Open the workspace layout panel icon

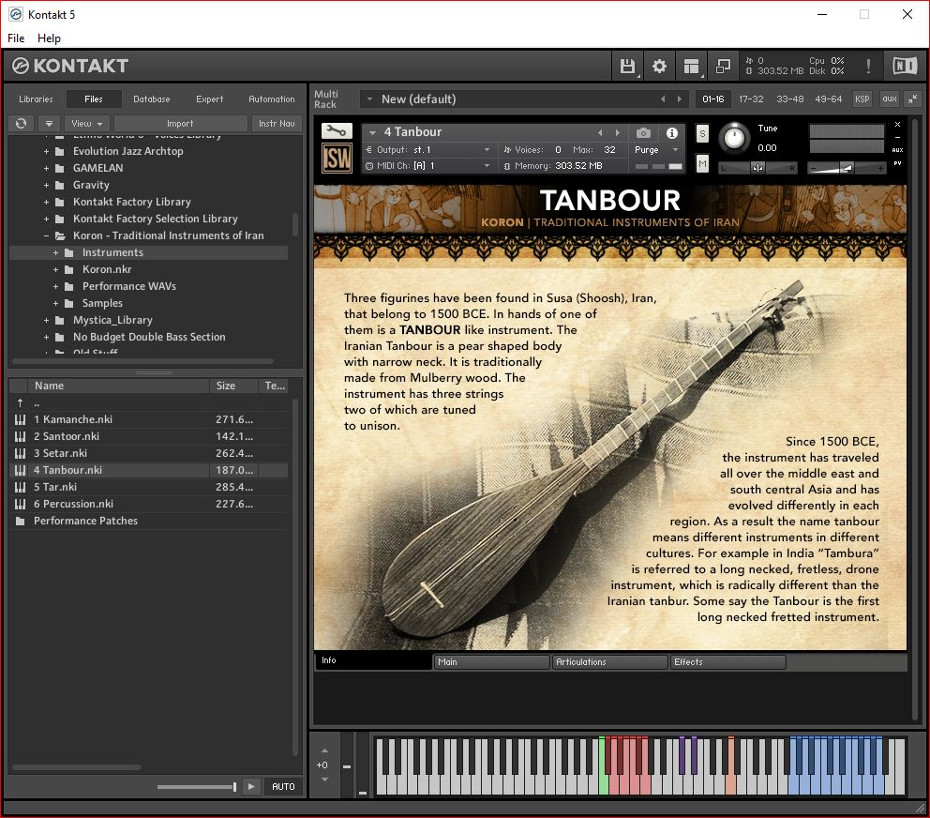(691, 66)
